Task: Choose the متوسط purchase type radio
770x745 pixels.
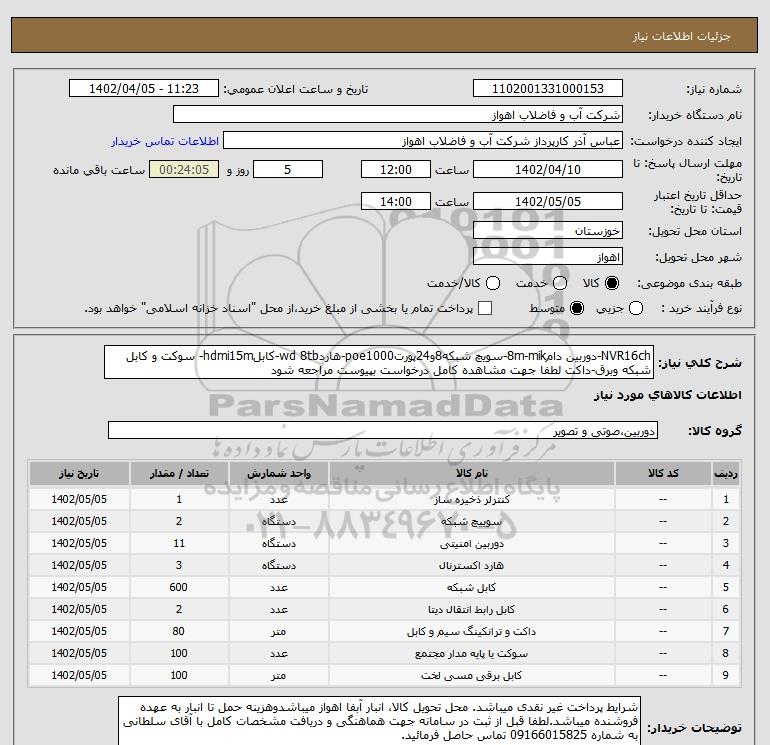Action: 577,308
